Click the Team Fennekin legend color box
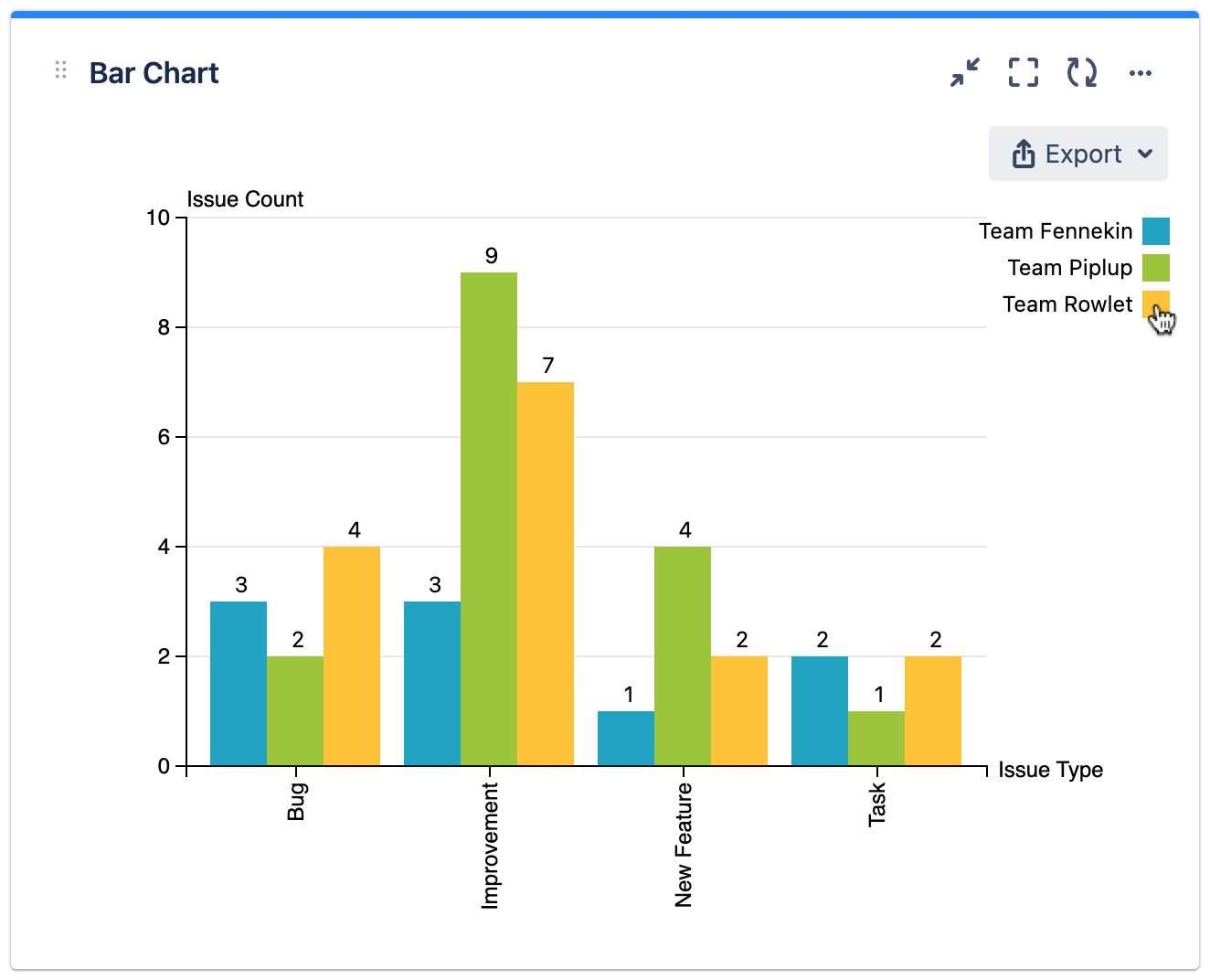Viewport: 1210px width, 980px height. click(1154, 231)
